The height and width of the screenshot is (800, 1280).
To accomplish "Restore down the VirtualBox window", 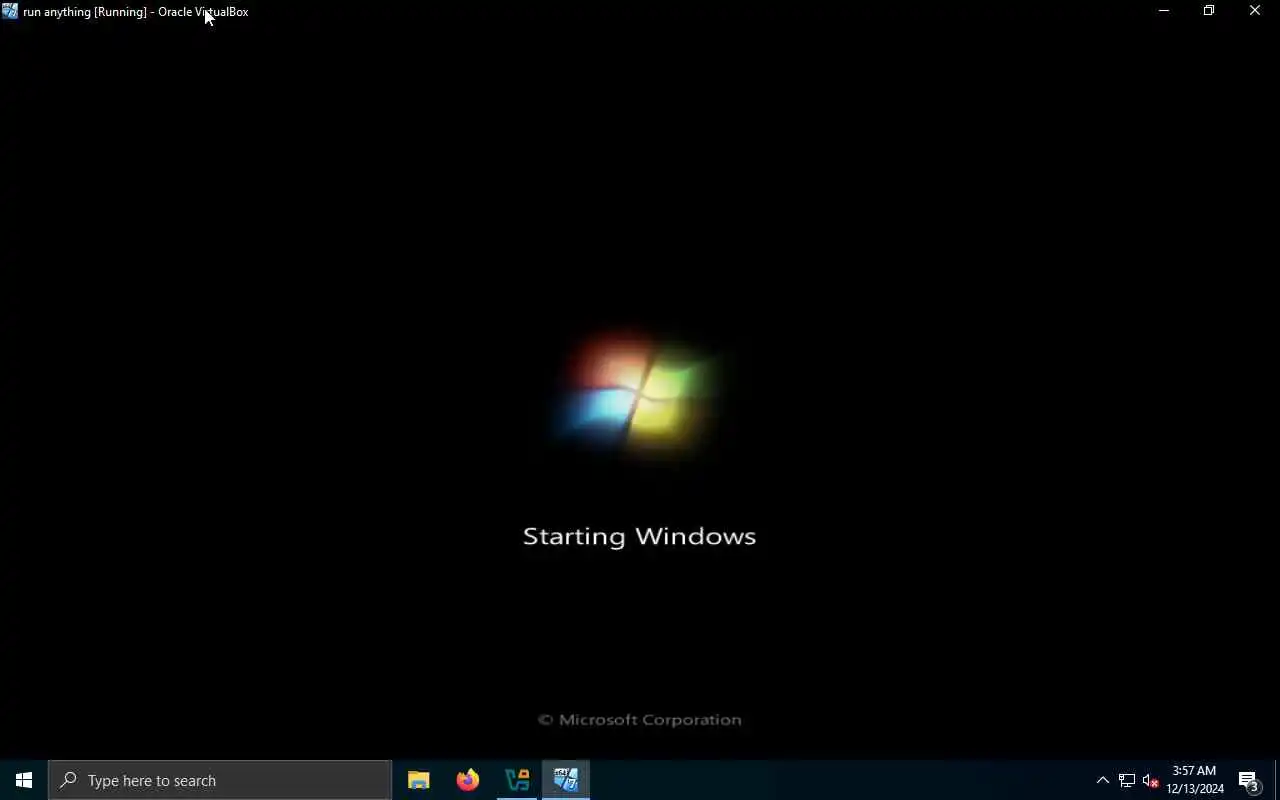I will pos(1209,11).
